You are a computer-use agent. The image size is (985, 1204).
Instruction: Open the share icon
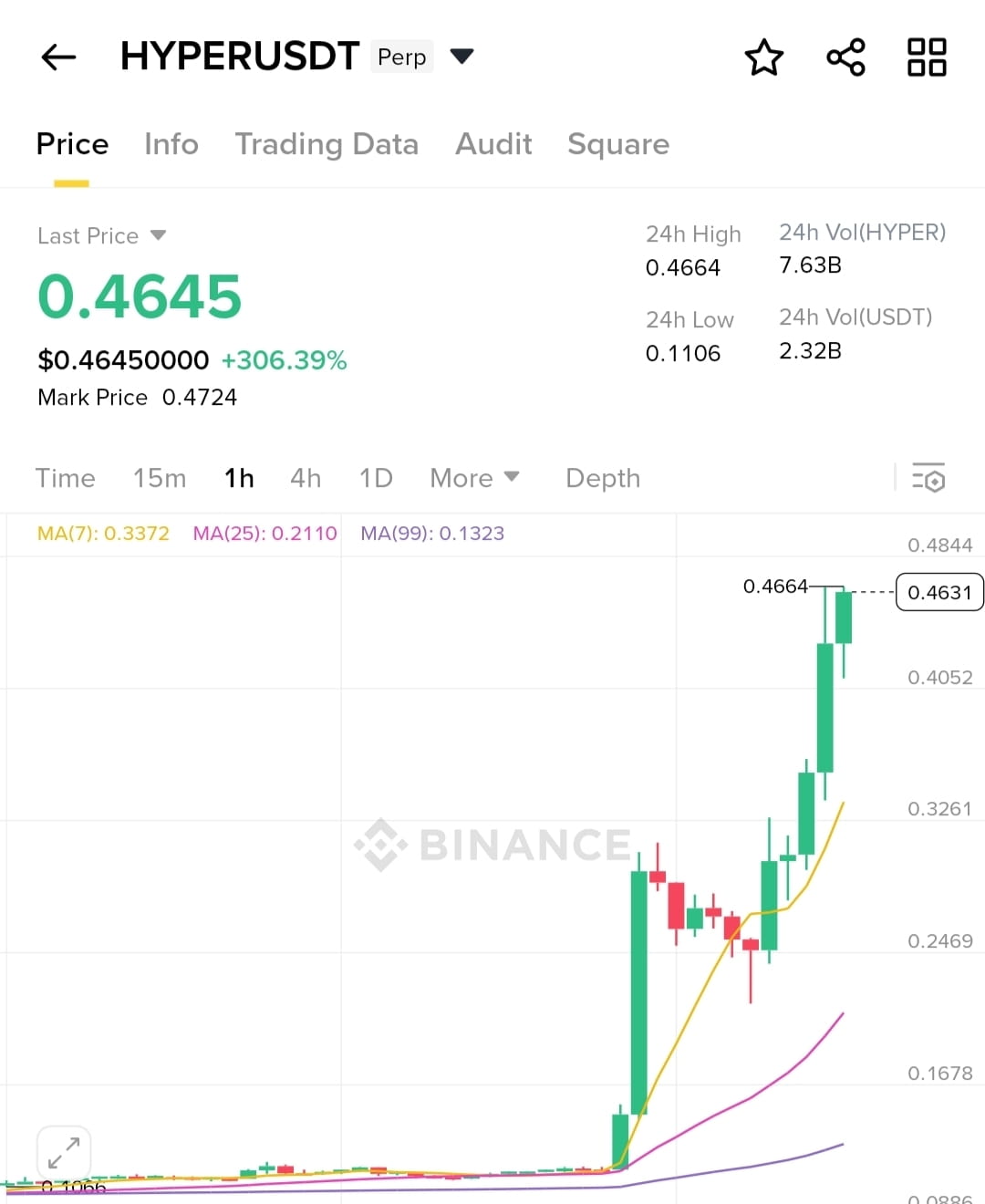coord(845,57)
